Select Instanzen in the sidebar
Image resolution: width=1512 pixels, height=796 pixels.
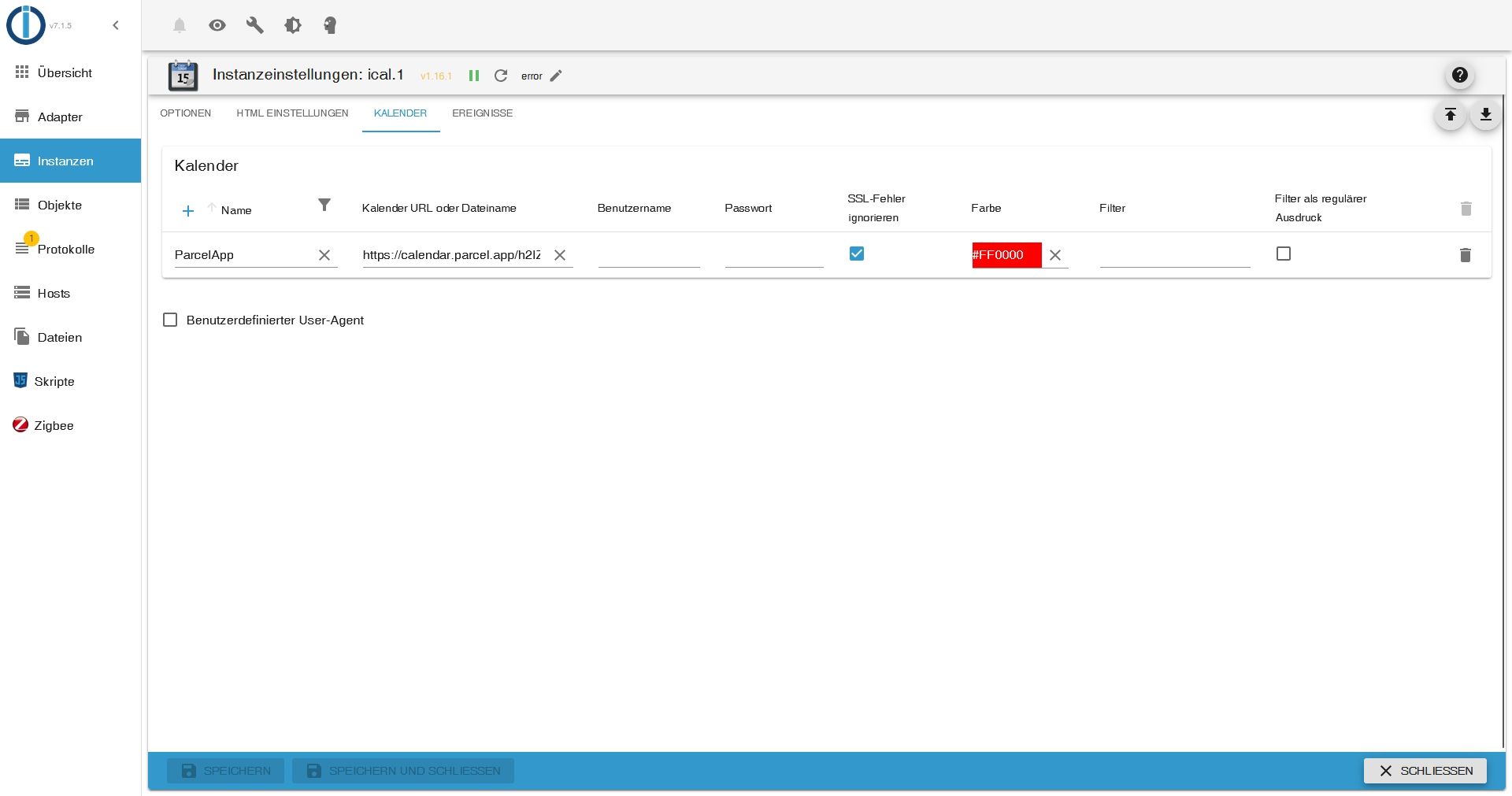(x=71, y=161)
